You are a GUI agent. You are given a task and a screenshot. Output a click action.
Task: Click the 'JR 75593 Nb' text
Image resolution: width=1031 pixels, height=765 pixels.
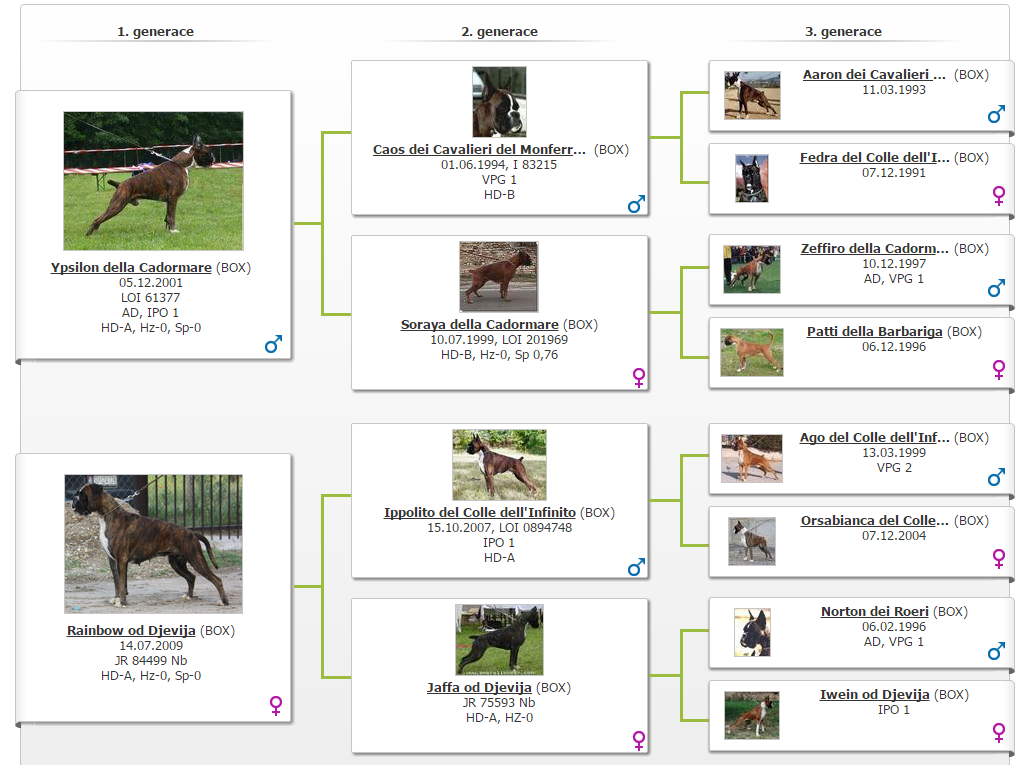(x=499, y=703)
